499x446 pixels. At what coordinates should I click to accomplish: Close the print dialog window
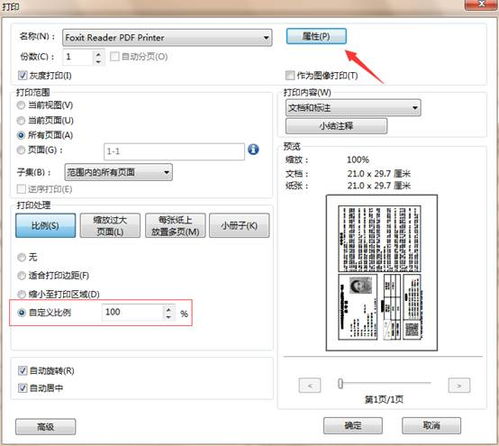point(480,4)
